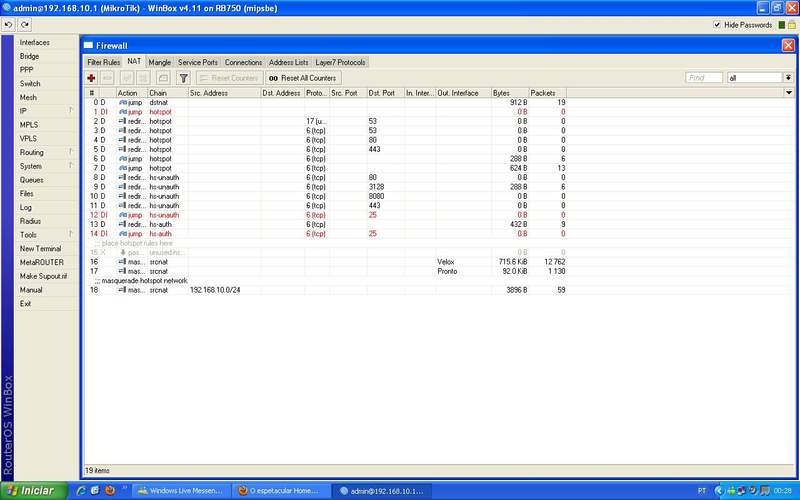Image resolution: width=800 pixels, height=500 pixels.
Task: Click the Comment icon in Firewall toolbar
Action: click(163, 78)
